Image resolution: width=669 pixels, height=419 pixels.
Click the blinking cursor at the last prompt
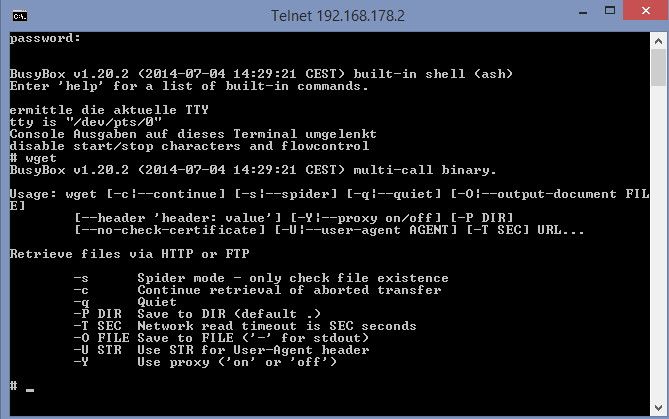click(30, 387)
